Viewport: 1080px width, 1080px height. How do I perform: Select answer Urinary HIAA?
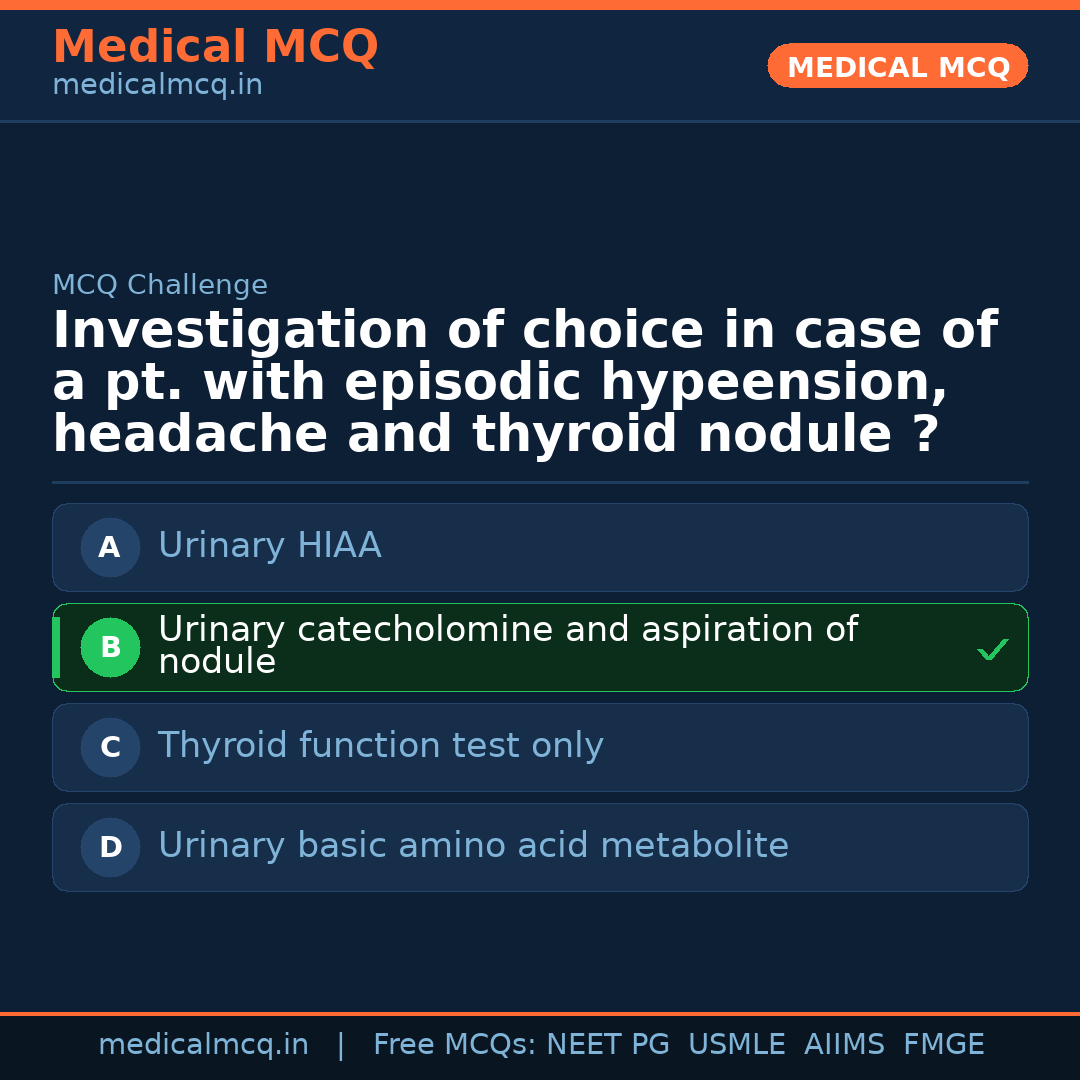coord(270,546)
